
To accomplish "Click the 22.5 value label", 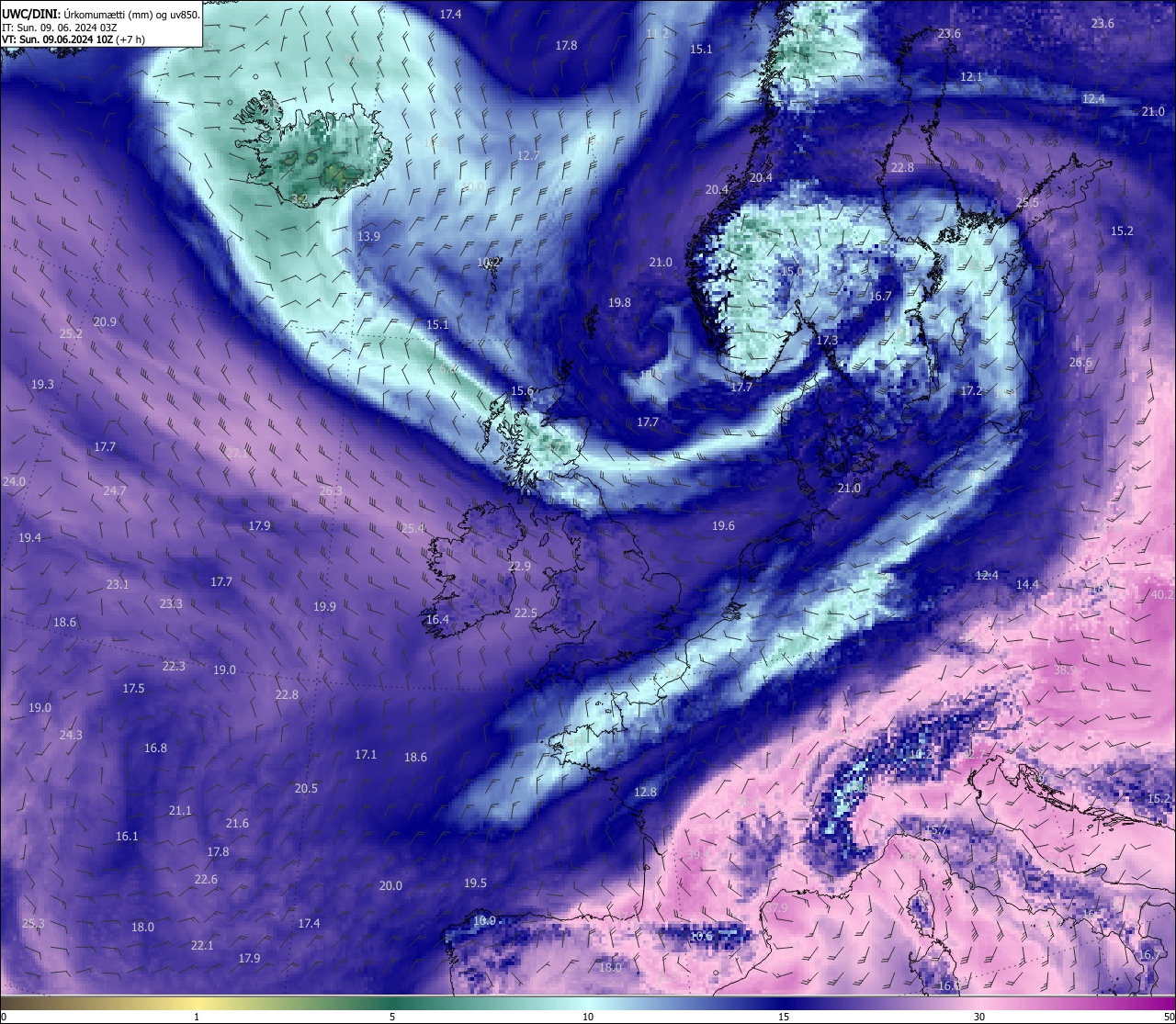I will [x=526, y=613].
